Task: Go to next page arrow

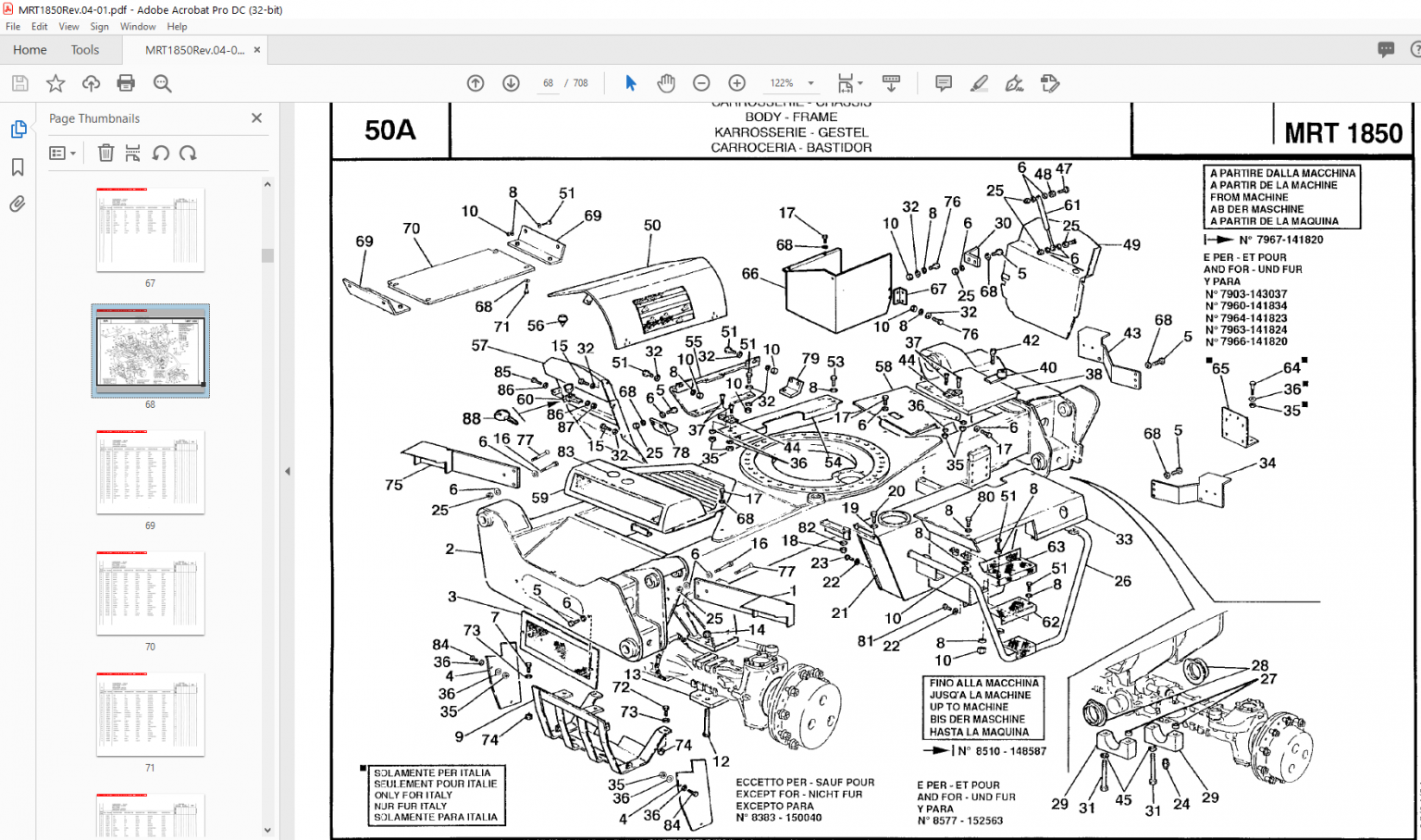Action: pyautogui.click(x=511, y=83)
